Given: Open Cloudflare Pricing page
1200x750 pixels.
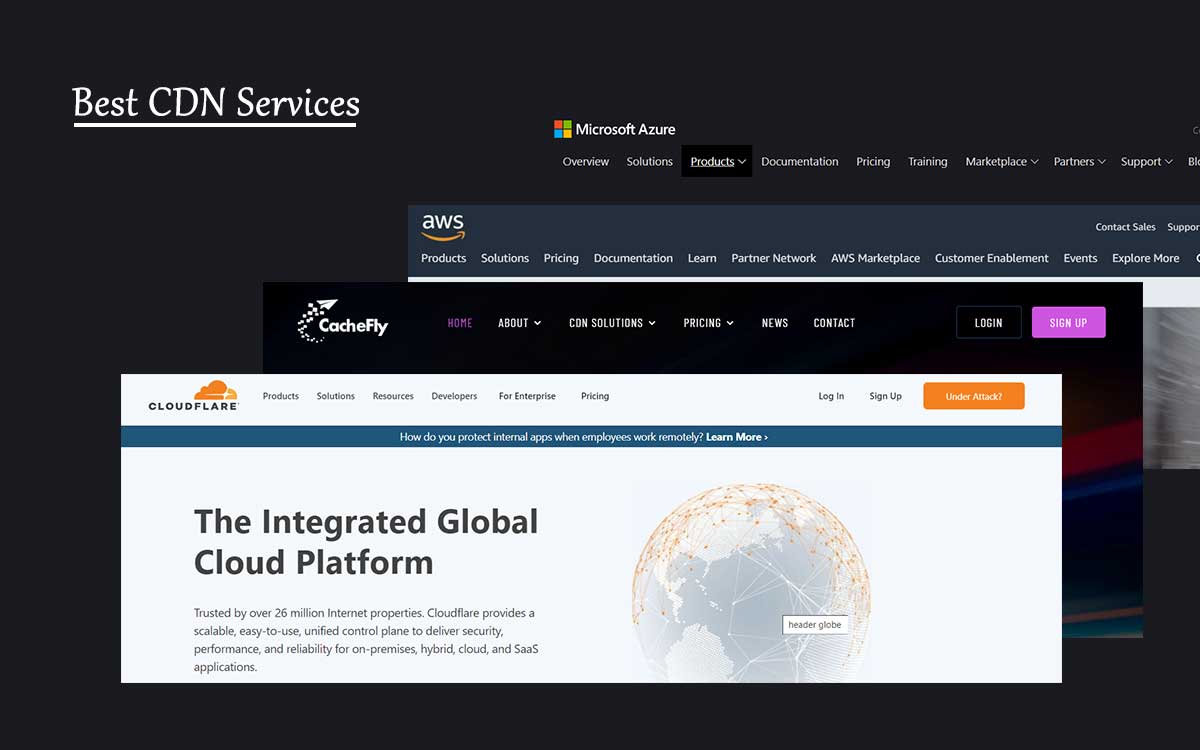Looking at the screenshot, I should point(595,396).
